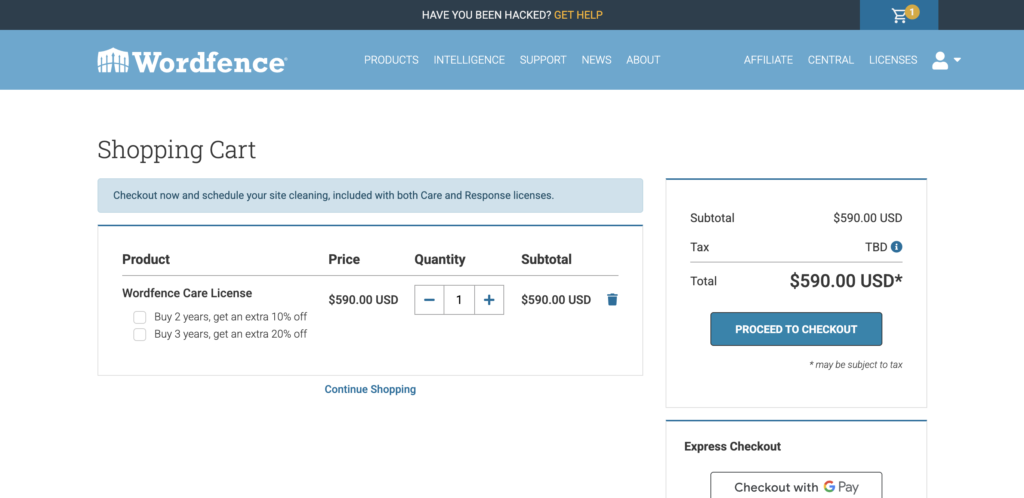Click the Wordfence logo
Screen dimensions: 1024x498
coord(191,61)
